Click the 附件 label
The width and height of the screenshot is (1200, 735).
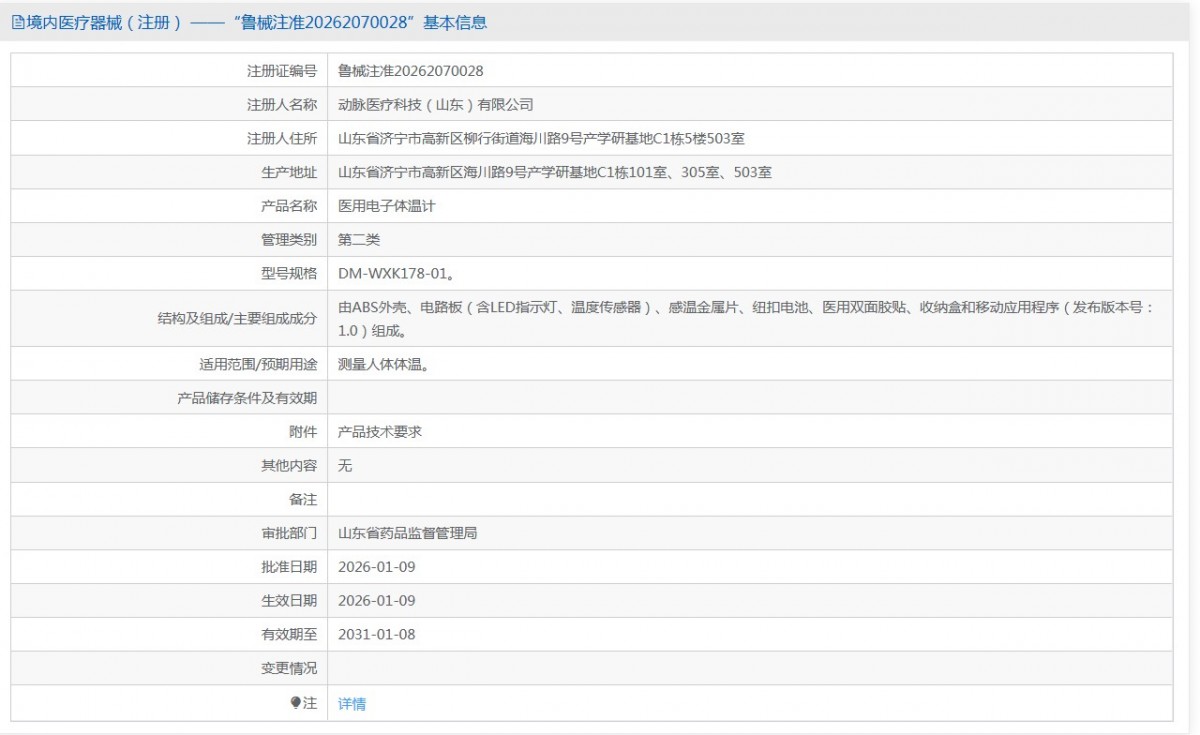pyautogui.click(x=303, y=432)
